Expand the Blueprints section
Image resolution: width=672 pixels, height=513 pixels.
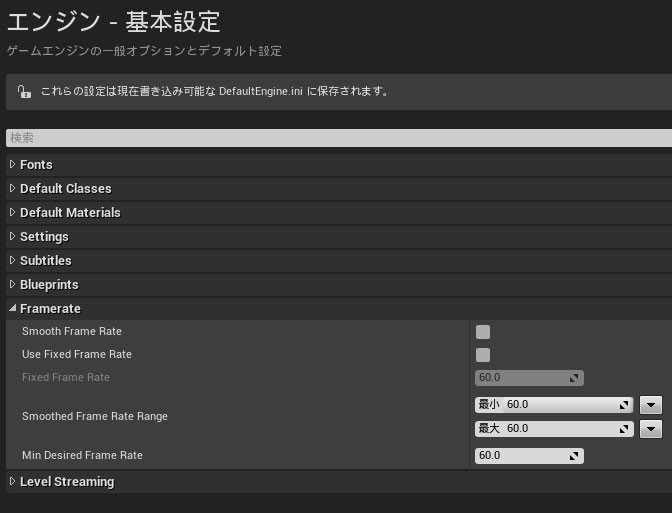point(12,284)
